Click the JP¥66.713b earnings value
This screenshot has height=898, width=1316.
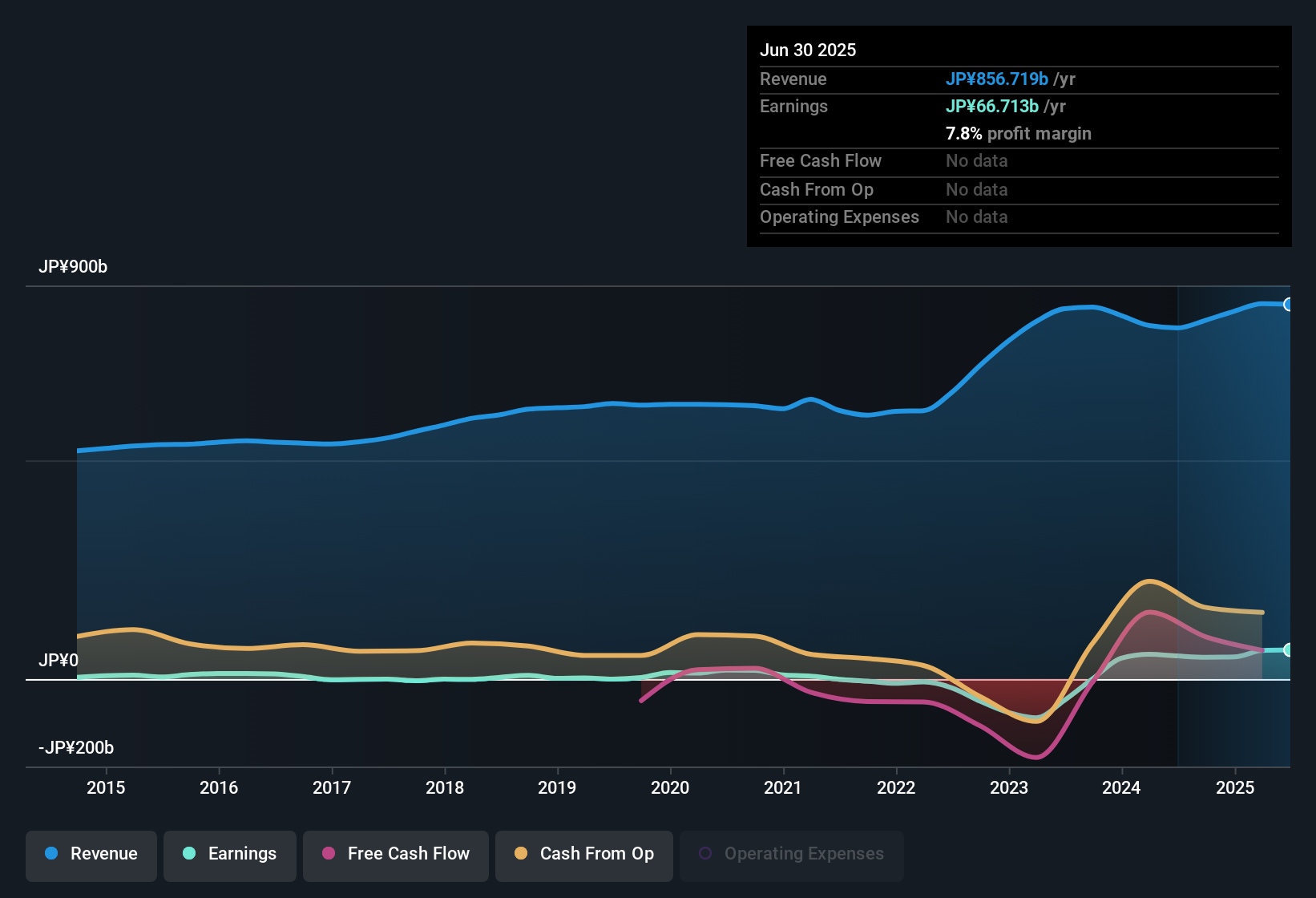(x=992, y=107)
